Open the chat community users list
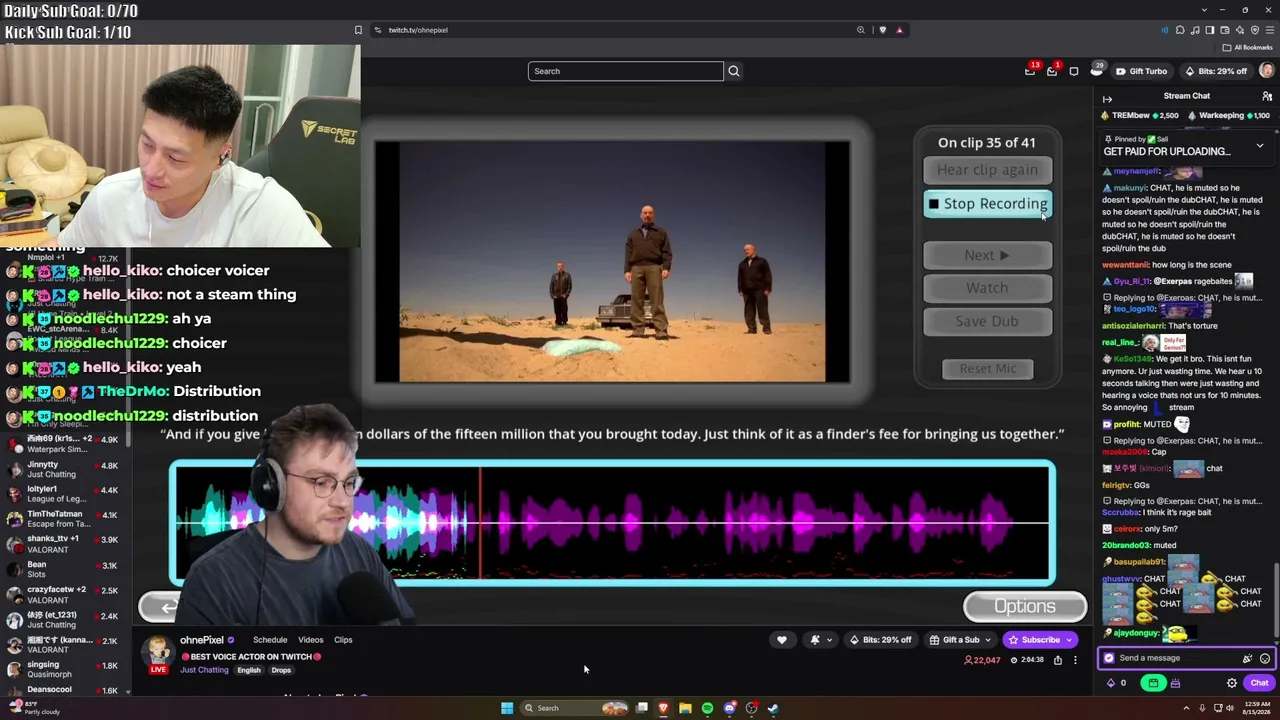This screenshot has width=1280, height=720. pyautogui.click(x=1267, y=97)
